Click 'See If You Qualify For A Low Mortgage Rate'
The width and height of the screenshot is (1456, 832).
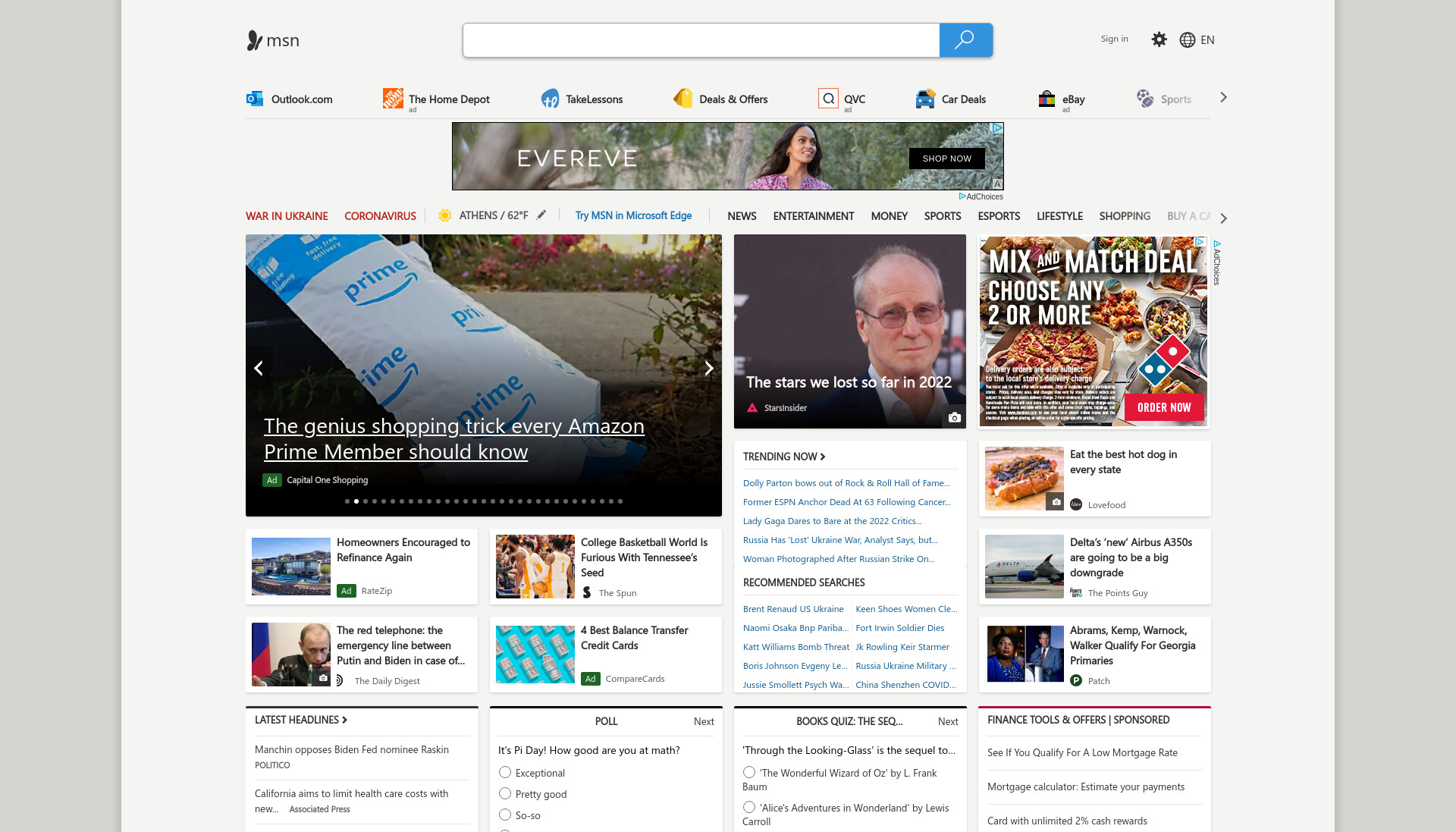click(x=1082, y=752)
